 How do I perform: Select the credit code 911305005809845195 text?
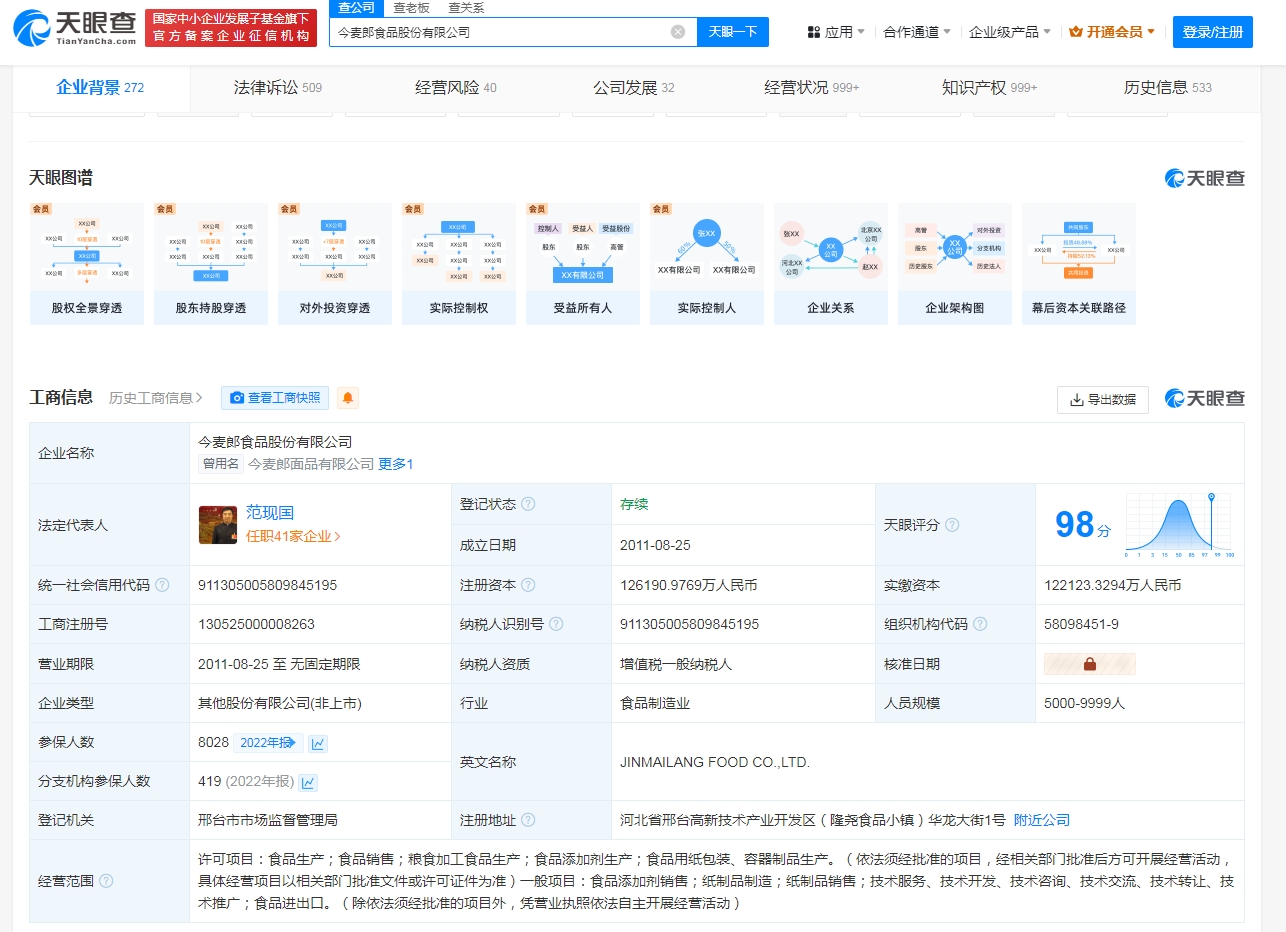(268, 585)
